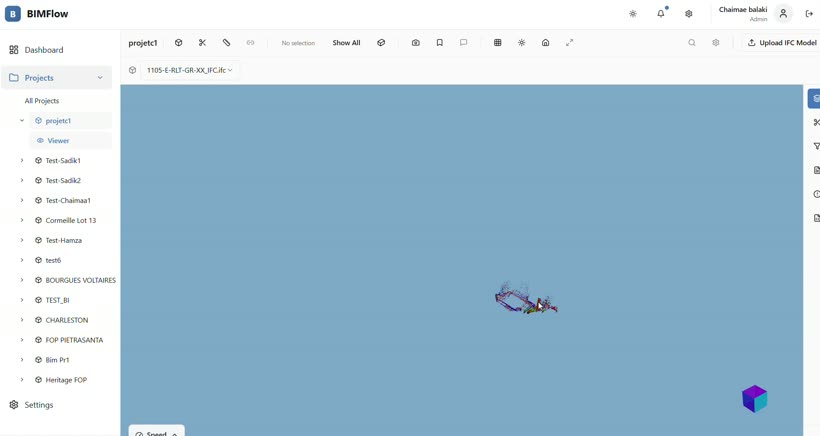820x436 pixels.
Task: Open the Projects menu item
Action: (56, 78)
